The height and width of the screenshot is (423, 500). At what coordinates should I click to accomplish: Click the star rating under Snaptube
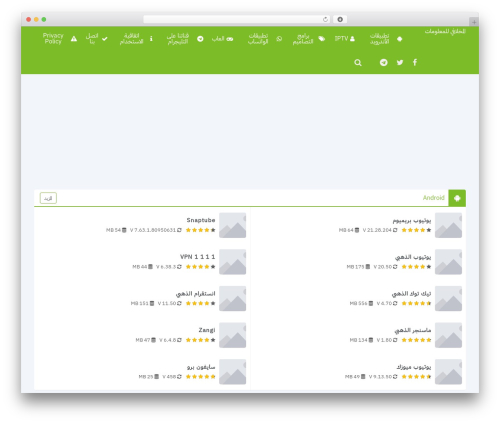[x=201, y=230]
